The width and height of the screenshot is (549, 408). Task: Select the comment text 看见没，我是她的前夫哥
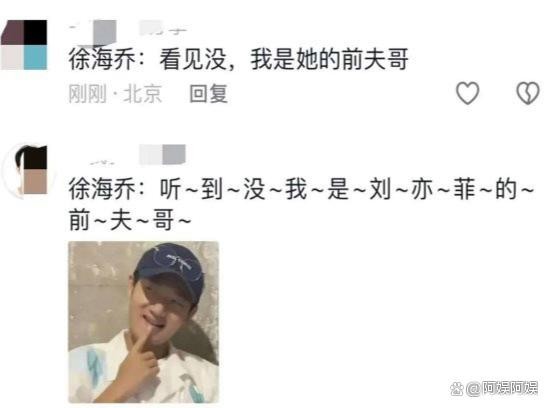(284, 59)
